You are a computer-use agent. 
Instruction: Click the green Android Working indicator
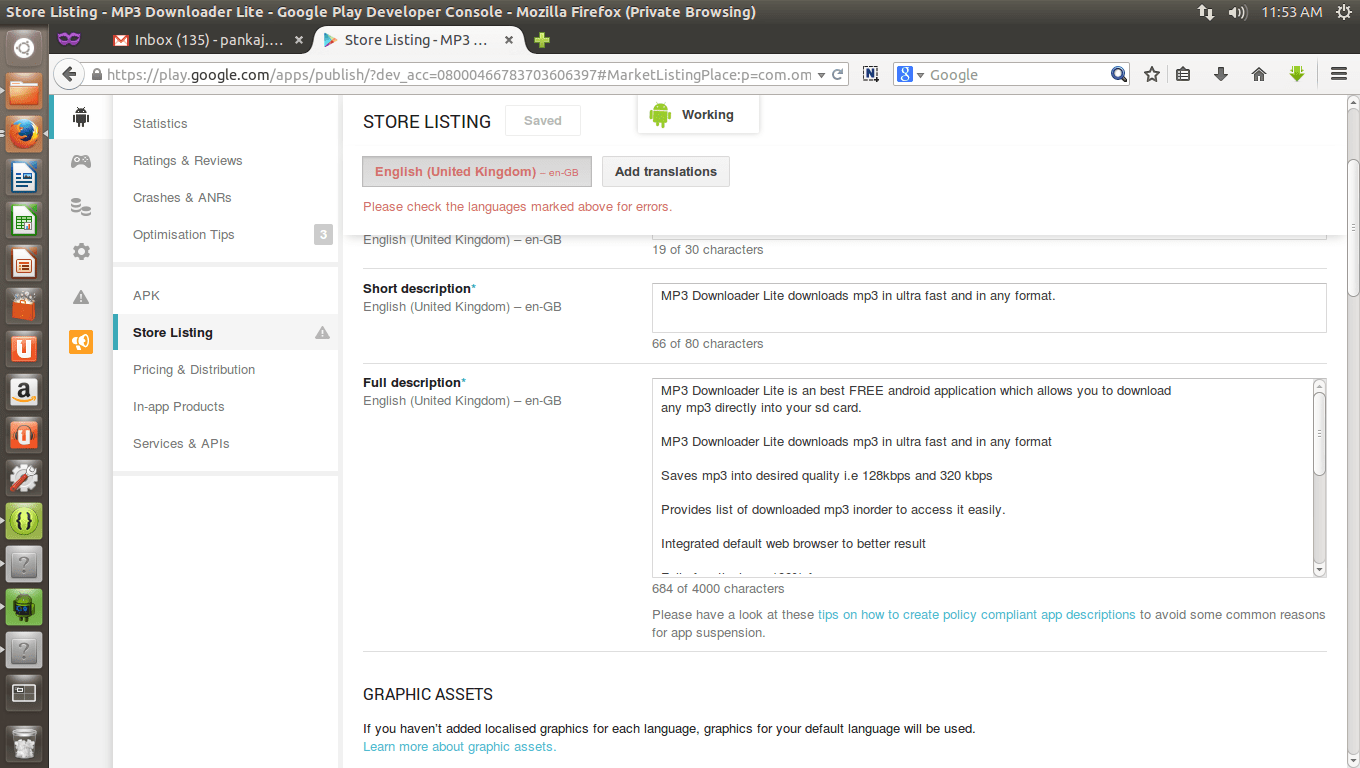[x=698, y=115]
